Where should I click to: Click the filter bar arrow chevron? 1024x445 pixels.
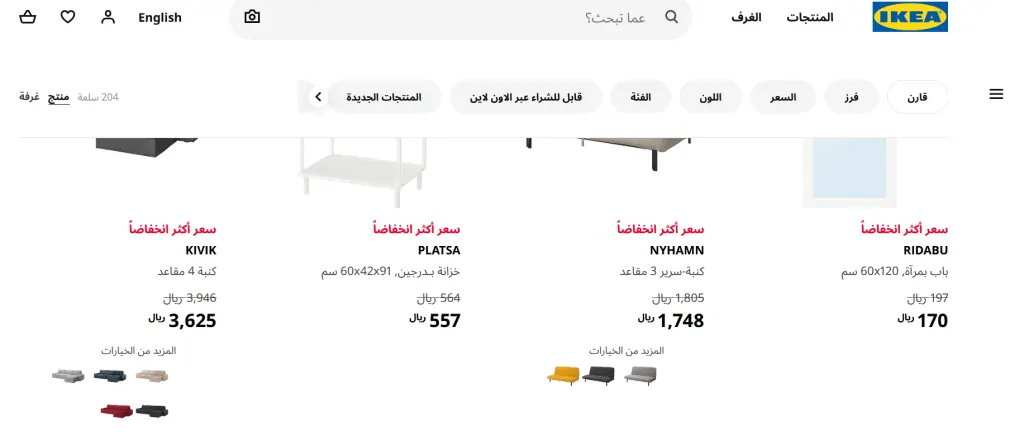pyautogui.click(x=318, y=97)
